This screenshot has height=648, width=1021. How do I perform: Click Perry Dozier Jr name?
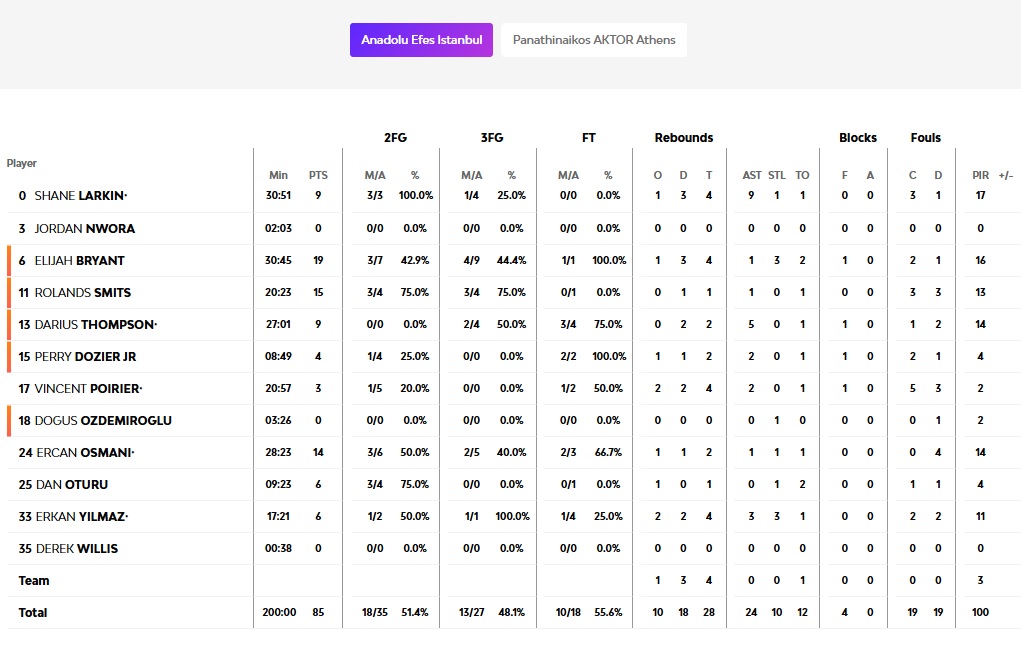pyautogui.click(x=85, y=357)
